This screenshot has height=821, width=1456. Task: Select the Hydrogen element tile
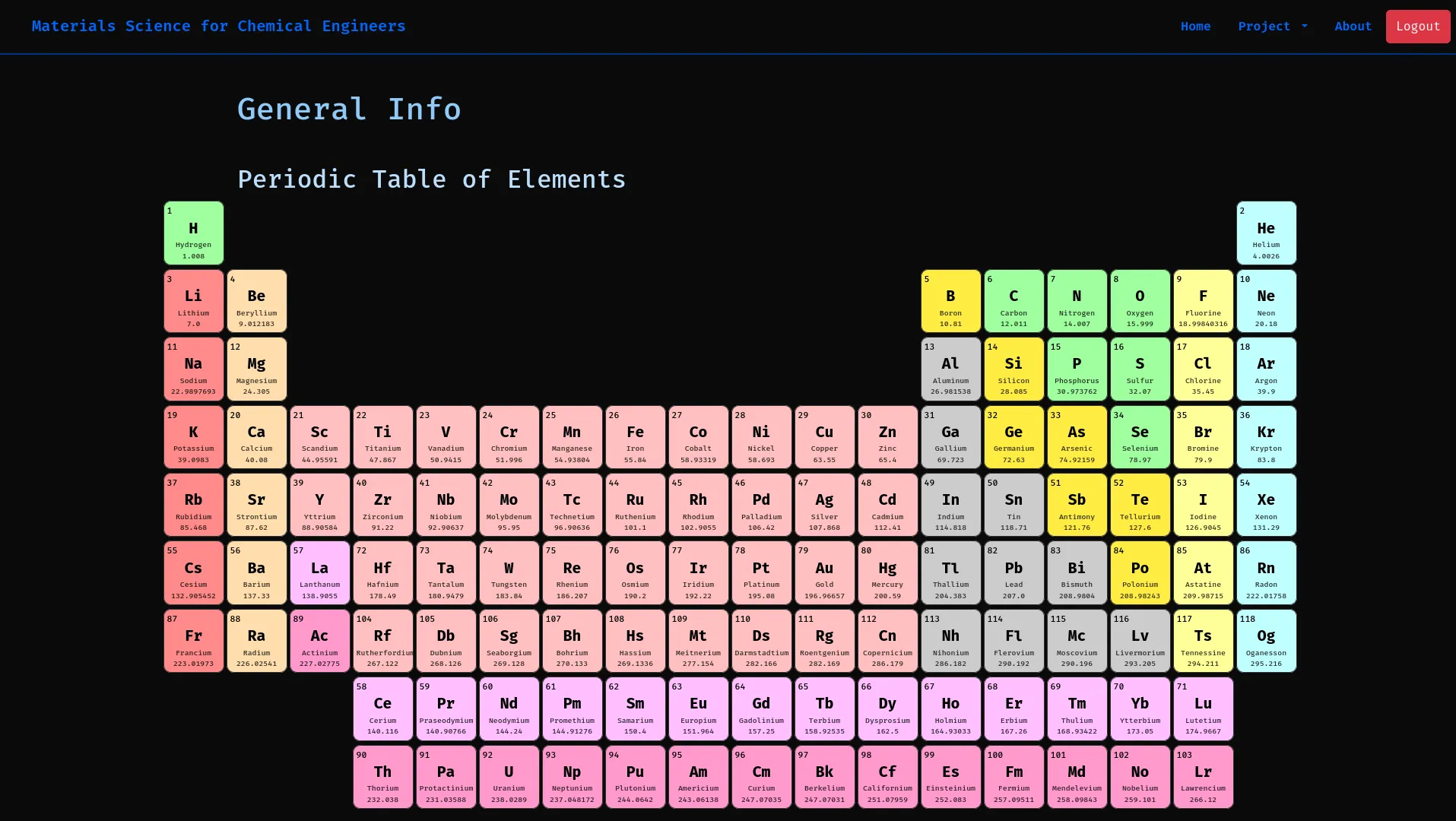click(x=193, y=233)
